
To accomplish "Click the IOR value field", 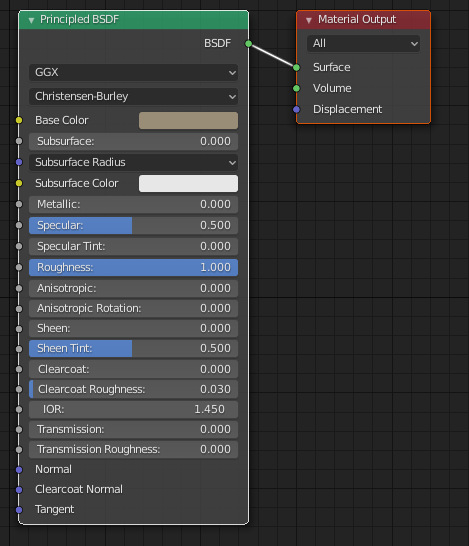I will [133, 410].
